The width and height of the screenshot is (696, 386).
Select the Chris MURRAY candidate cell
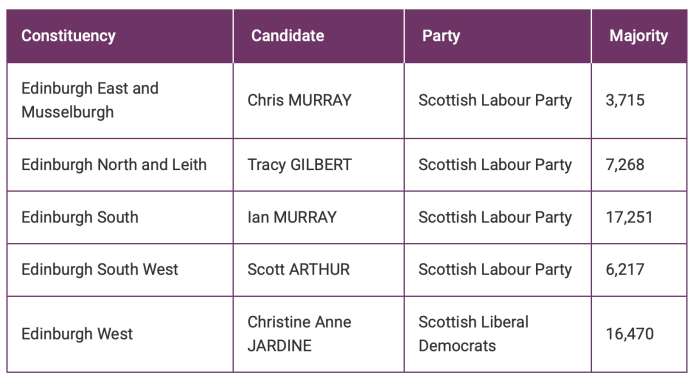[x=319, y=100]
